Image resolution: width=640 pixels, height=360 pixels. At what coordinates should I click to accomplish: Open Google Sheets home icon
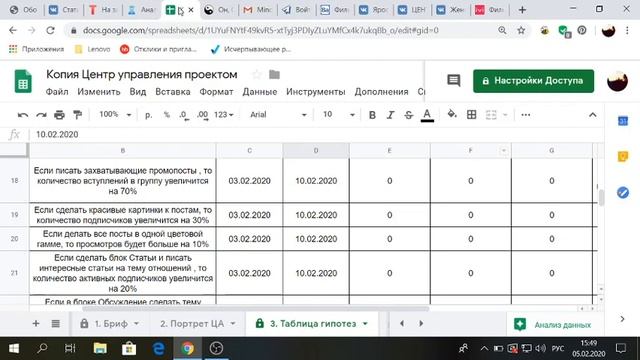(23, 81)
